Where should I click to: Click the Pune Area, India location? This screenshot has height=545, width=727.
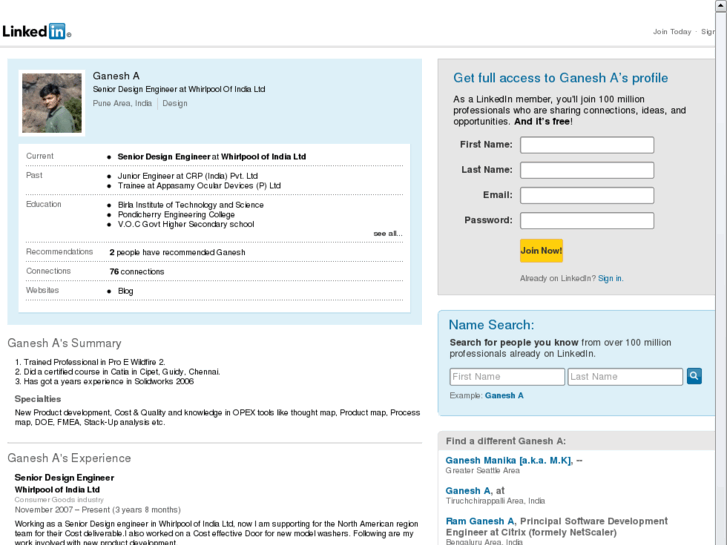click(122, 103)
